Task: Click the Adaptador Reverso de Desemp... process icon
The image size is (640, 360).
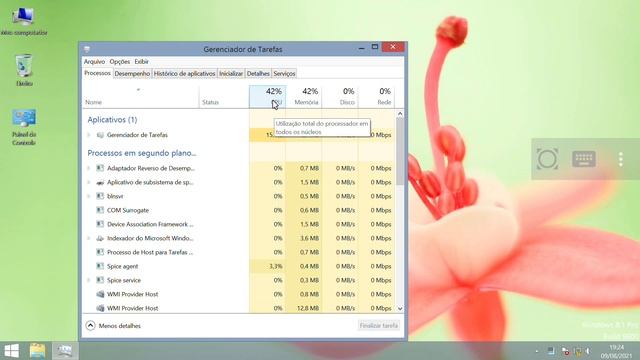Action: click(100, 168)
